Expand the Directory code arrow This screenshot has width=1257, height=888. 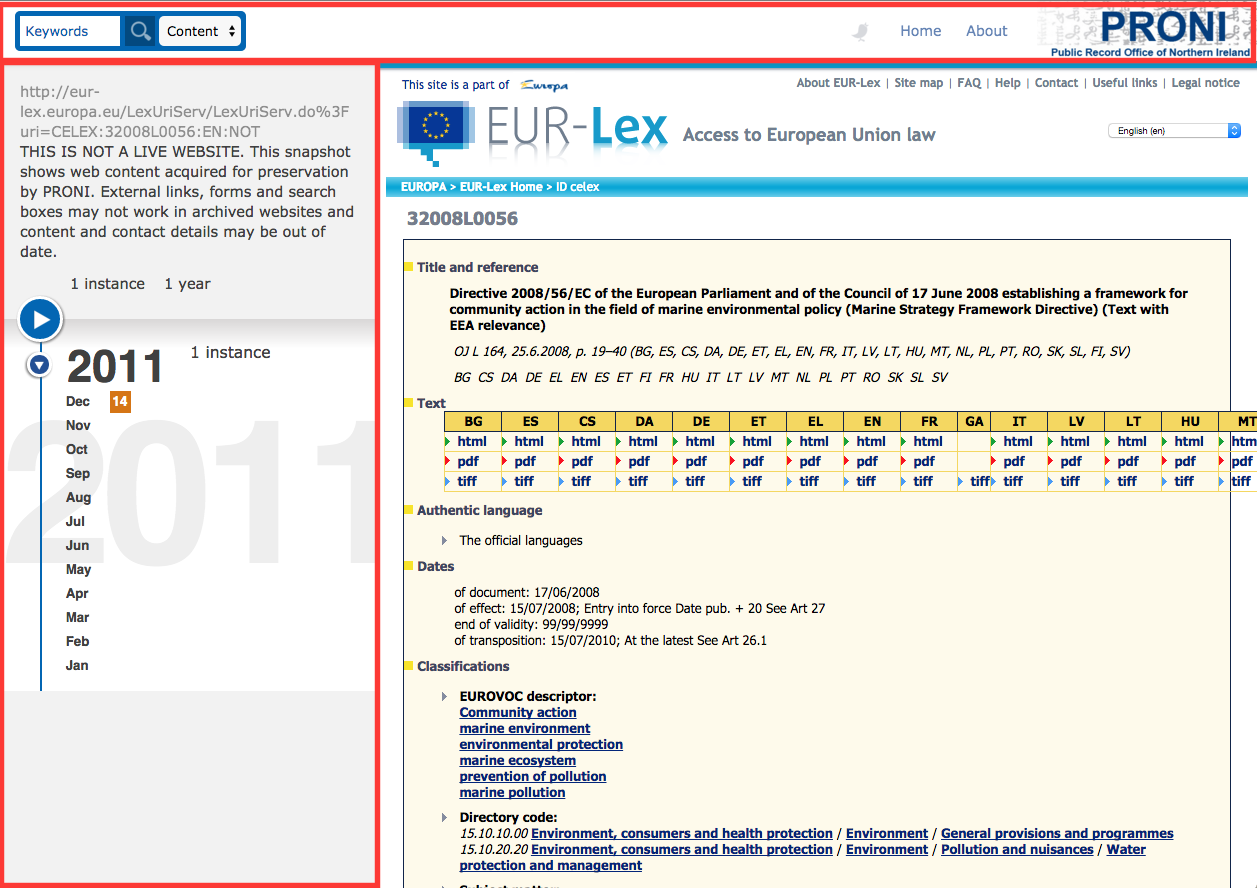click(445, 817)
